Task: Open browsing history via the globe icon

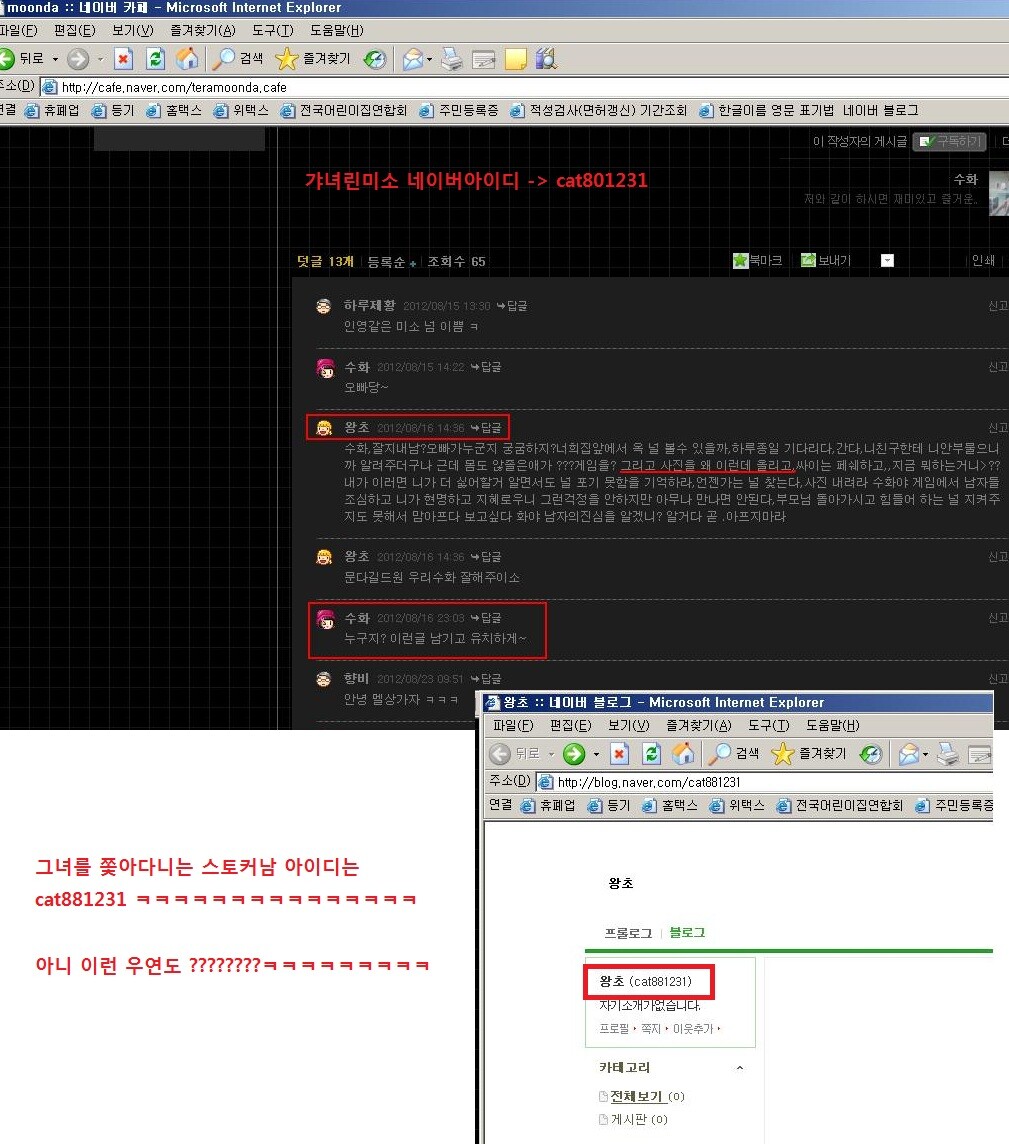Action: (376, 58)
